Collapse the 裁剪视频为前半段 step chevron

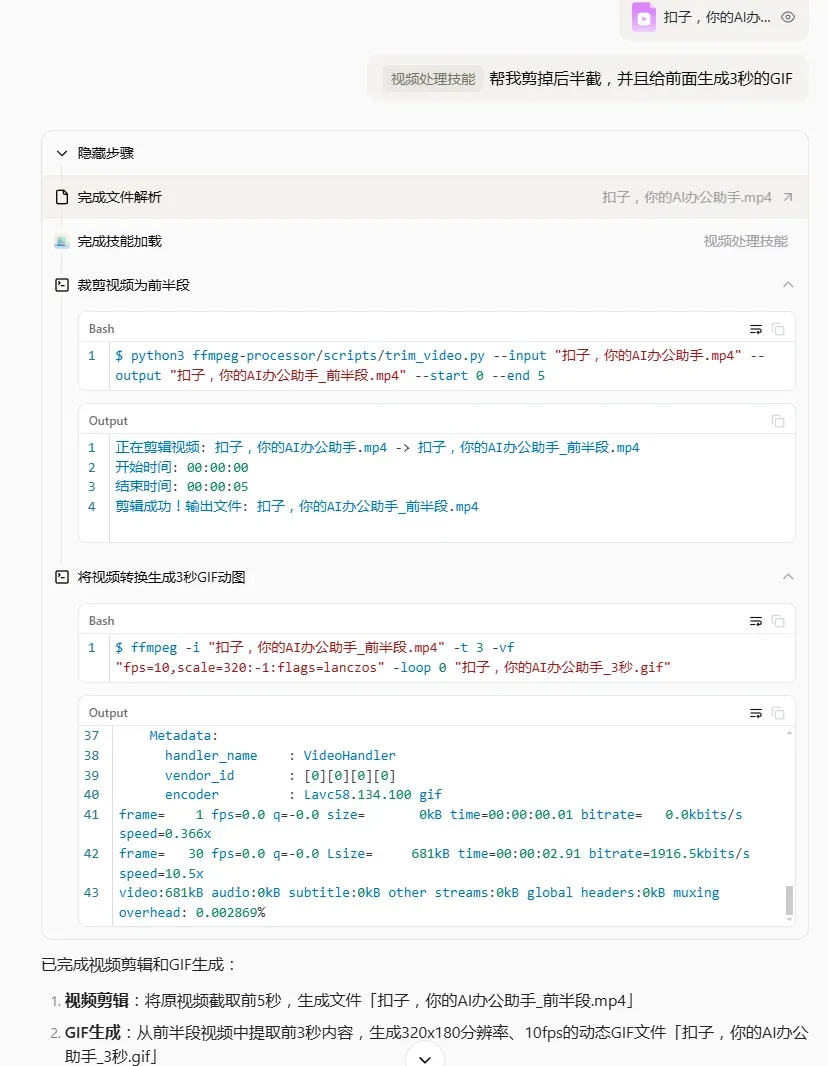[x=788, y=285]
